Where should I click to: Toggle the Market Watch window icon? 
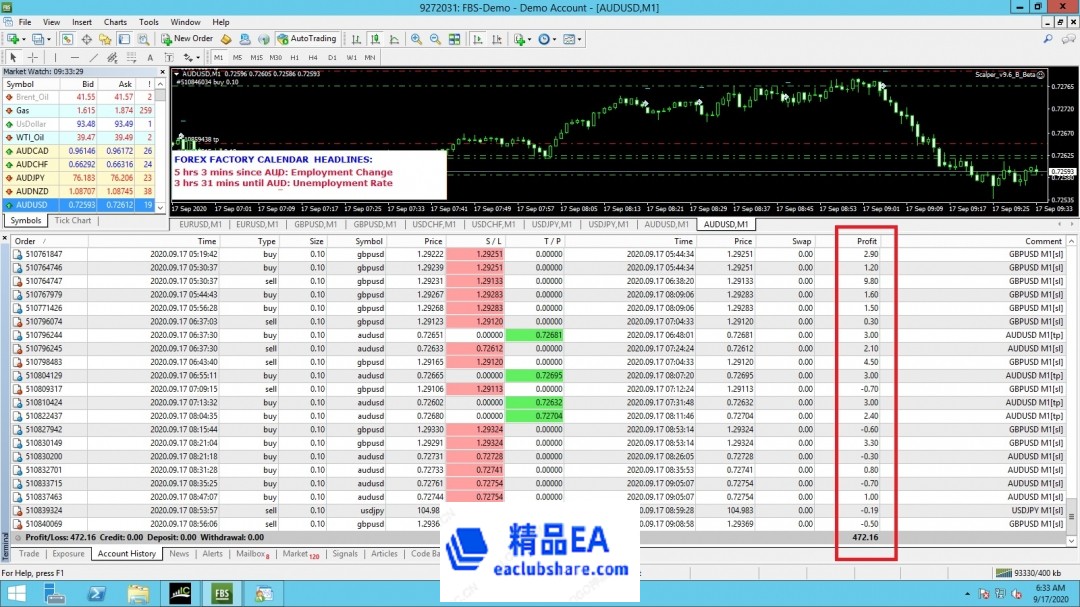point(67,39)
